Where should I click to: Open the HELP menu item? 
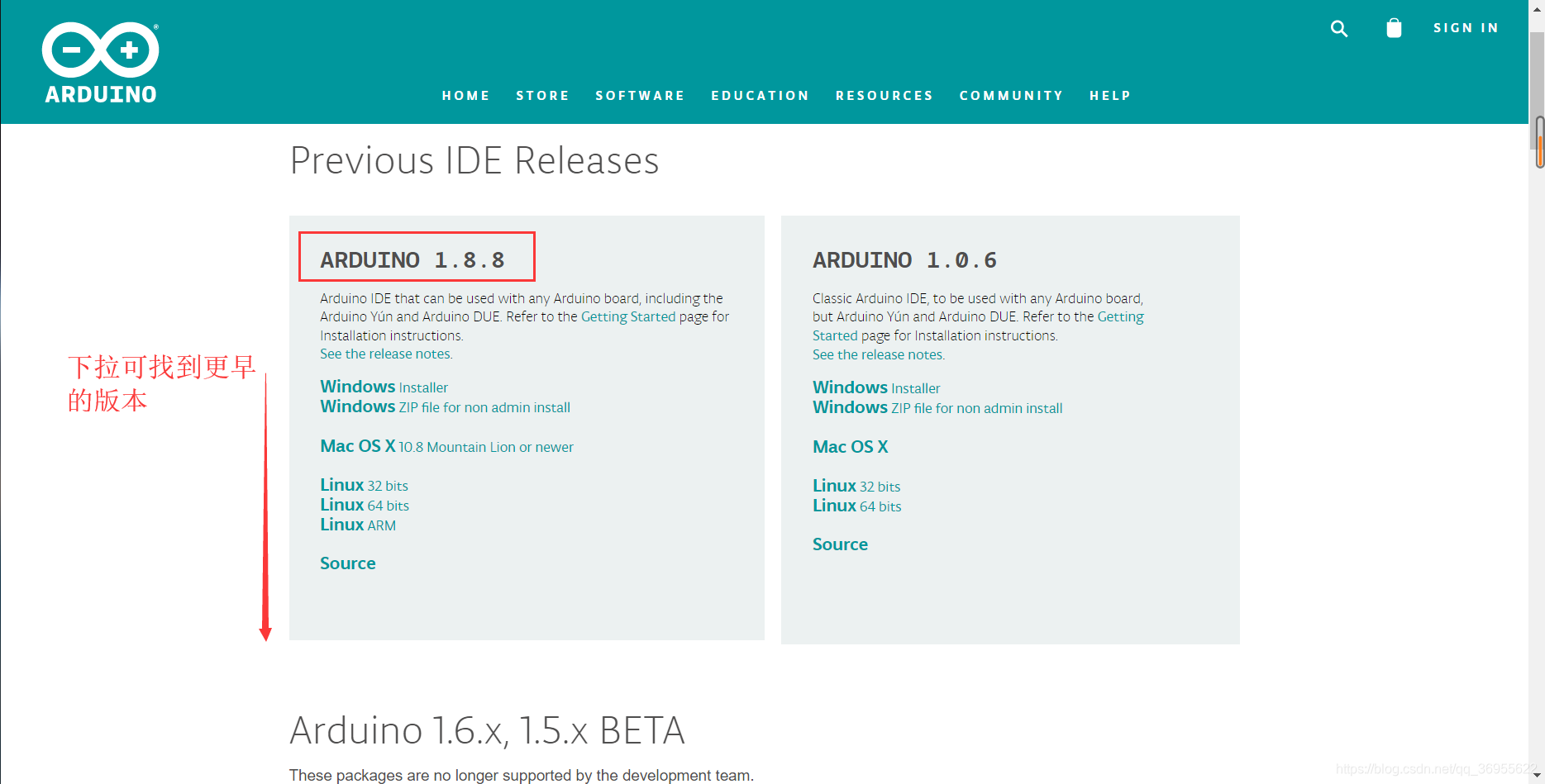(x=1110, y=96)
